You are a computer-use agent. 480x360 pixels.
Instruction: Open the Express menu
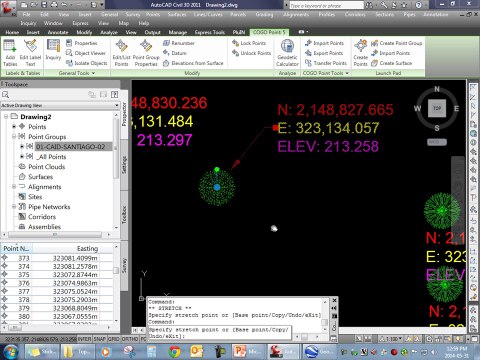[x=80, y=23]
